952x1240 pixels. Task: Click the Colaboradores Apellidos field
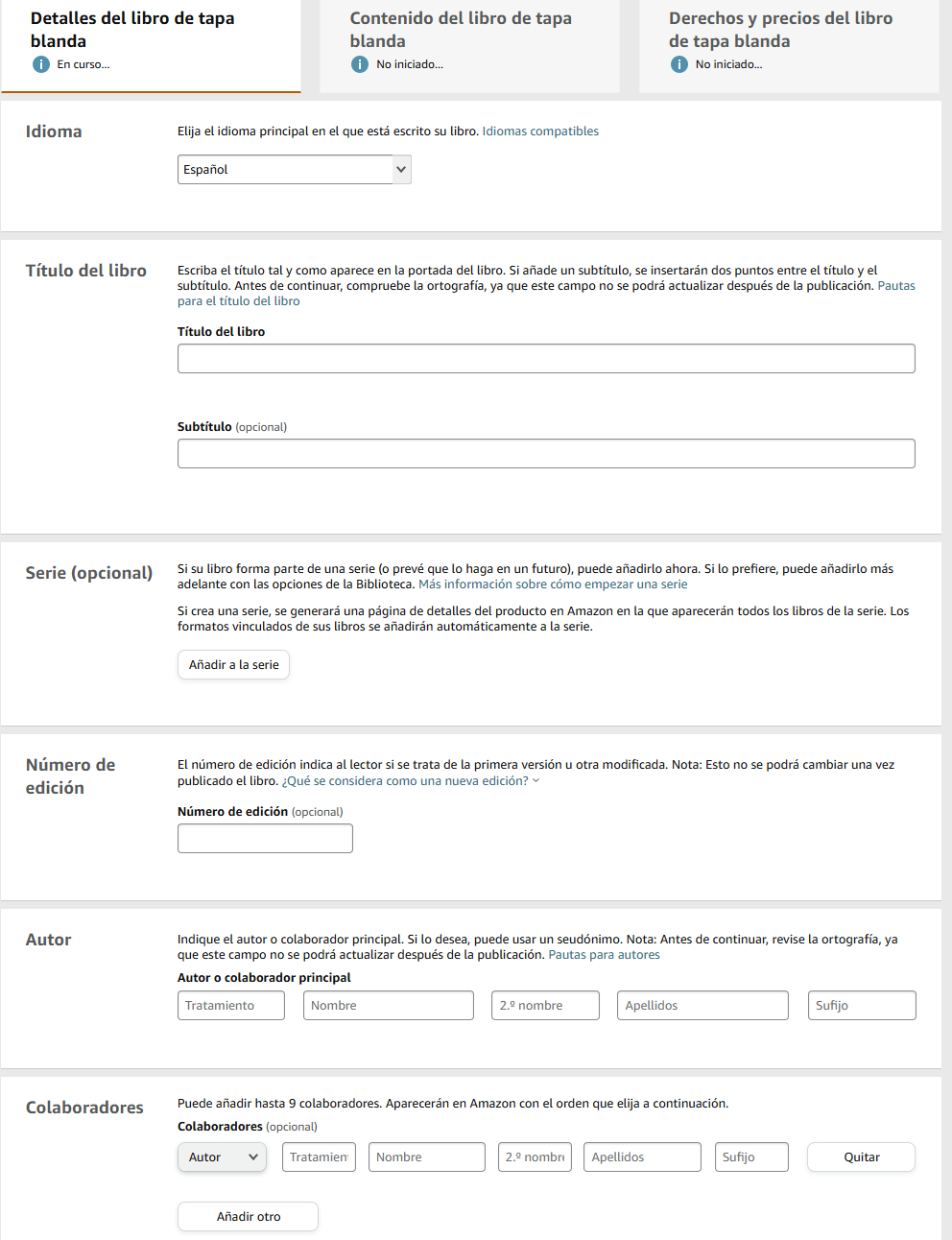click(643, 1157)
